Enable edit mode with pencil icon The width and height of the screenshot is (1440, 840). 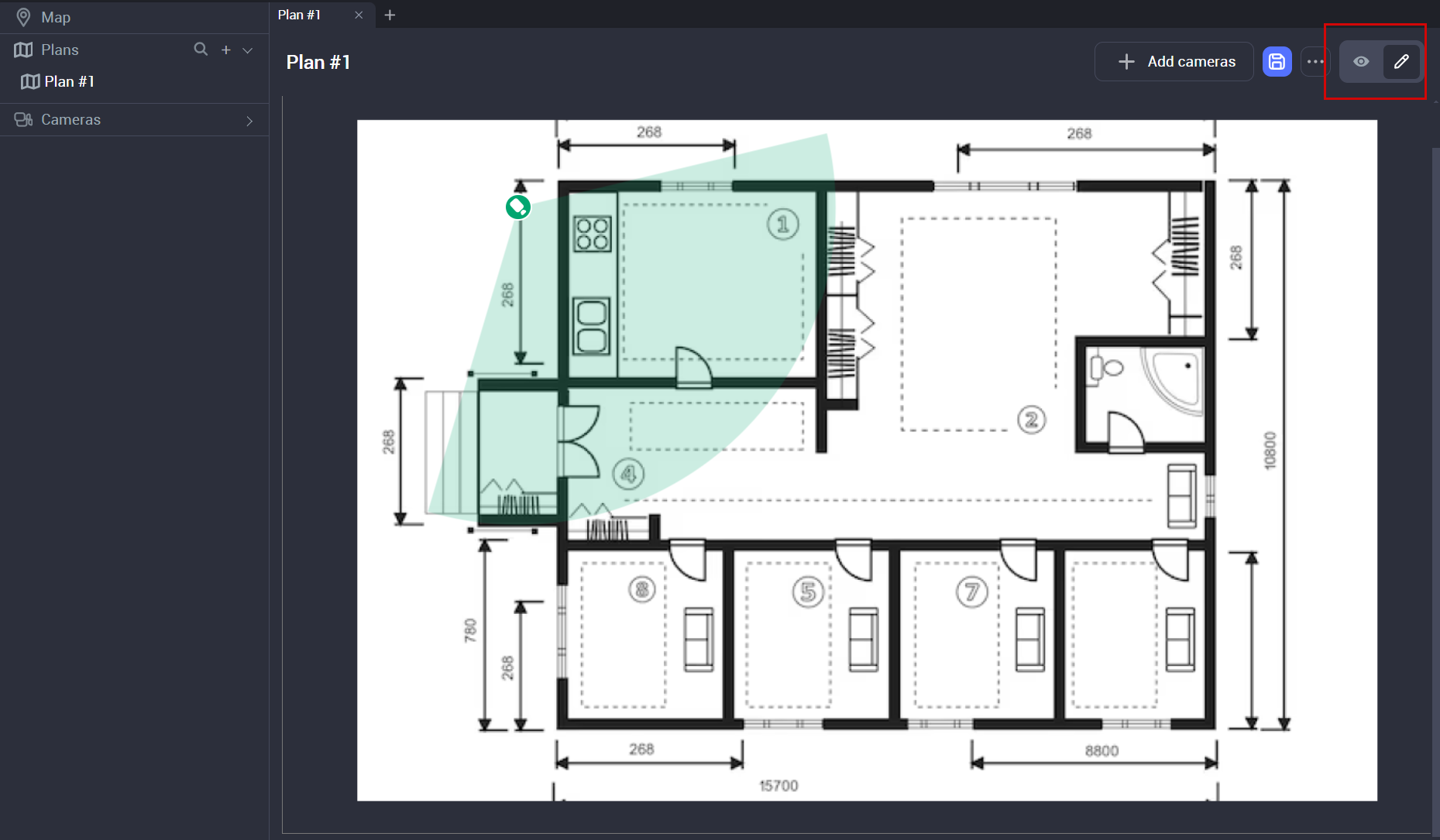tap(1401, 62)
